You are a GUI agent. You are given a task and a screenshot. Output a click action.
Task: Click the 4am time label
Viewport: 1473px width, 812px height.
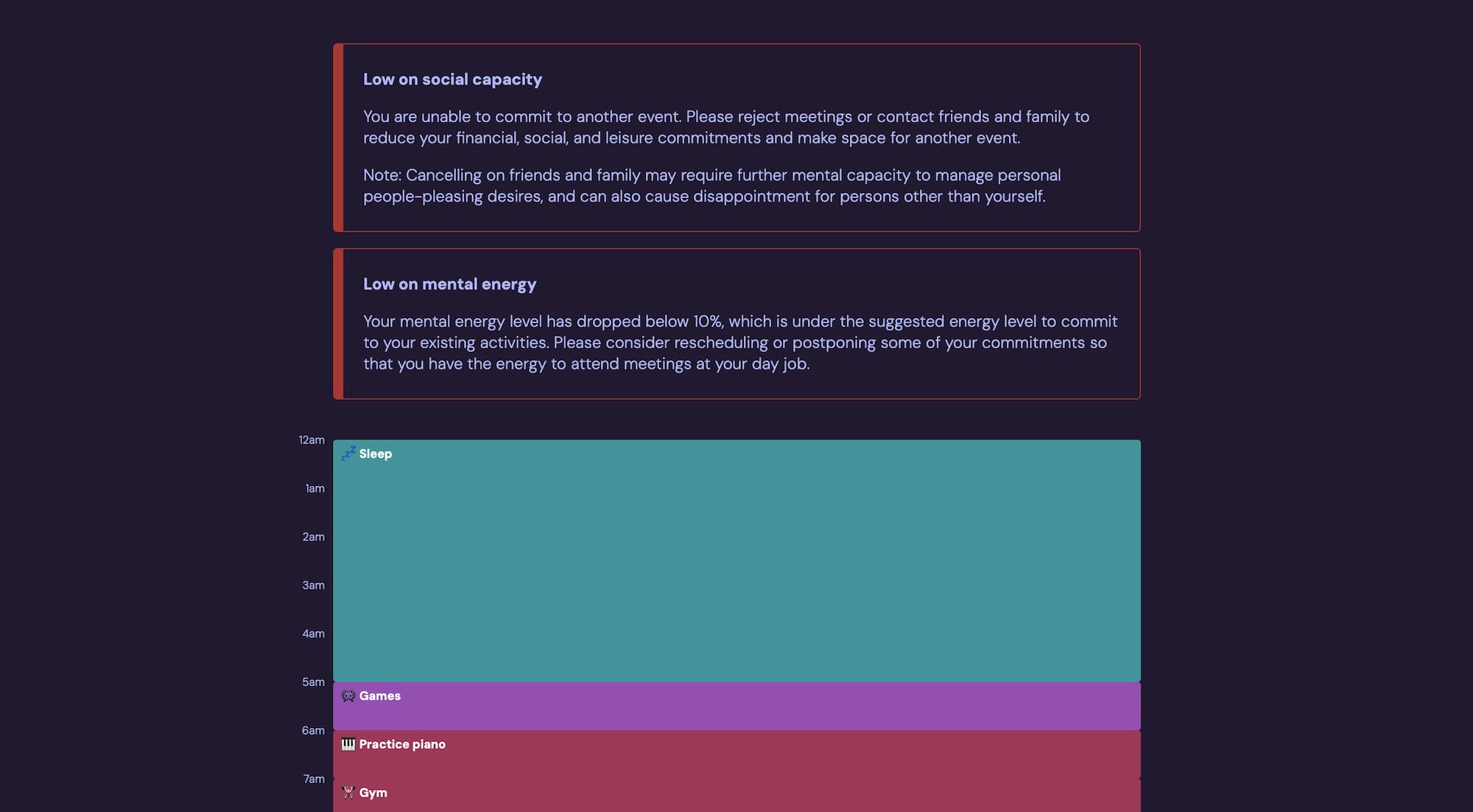click(x=314, y=634)
